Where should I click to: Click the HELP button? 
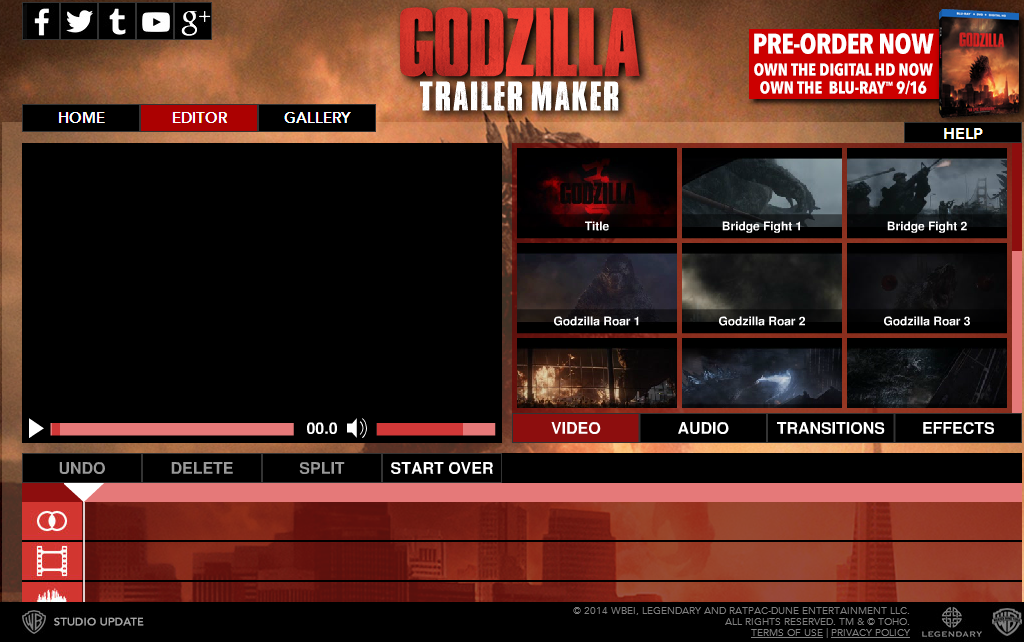pyautogui.click(x=963, y=133)
